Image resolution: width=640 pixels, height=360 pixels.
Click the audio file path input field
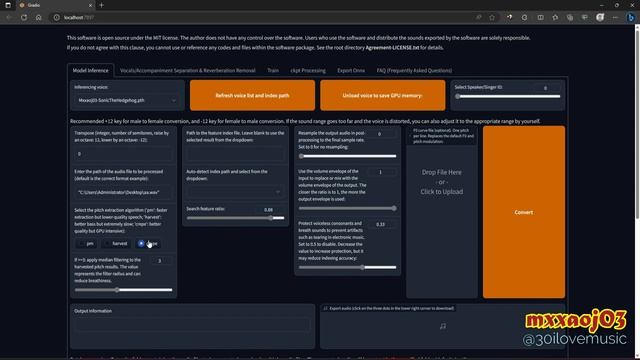[123, 192]
